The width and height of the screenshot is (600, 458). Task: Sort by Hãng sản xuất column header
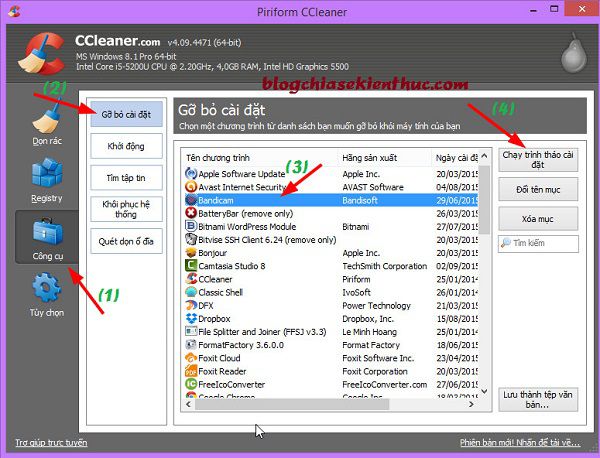pos(385,158)
